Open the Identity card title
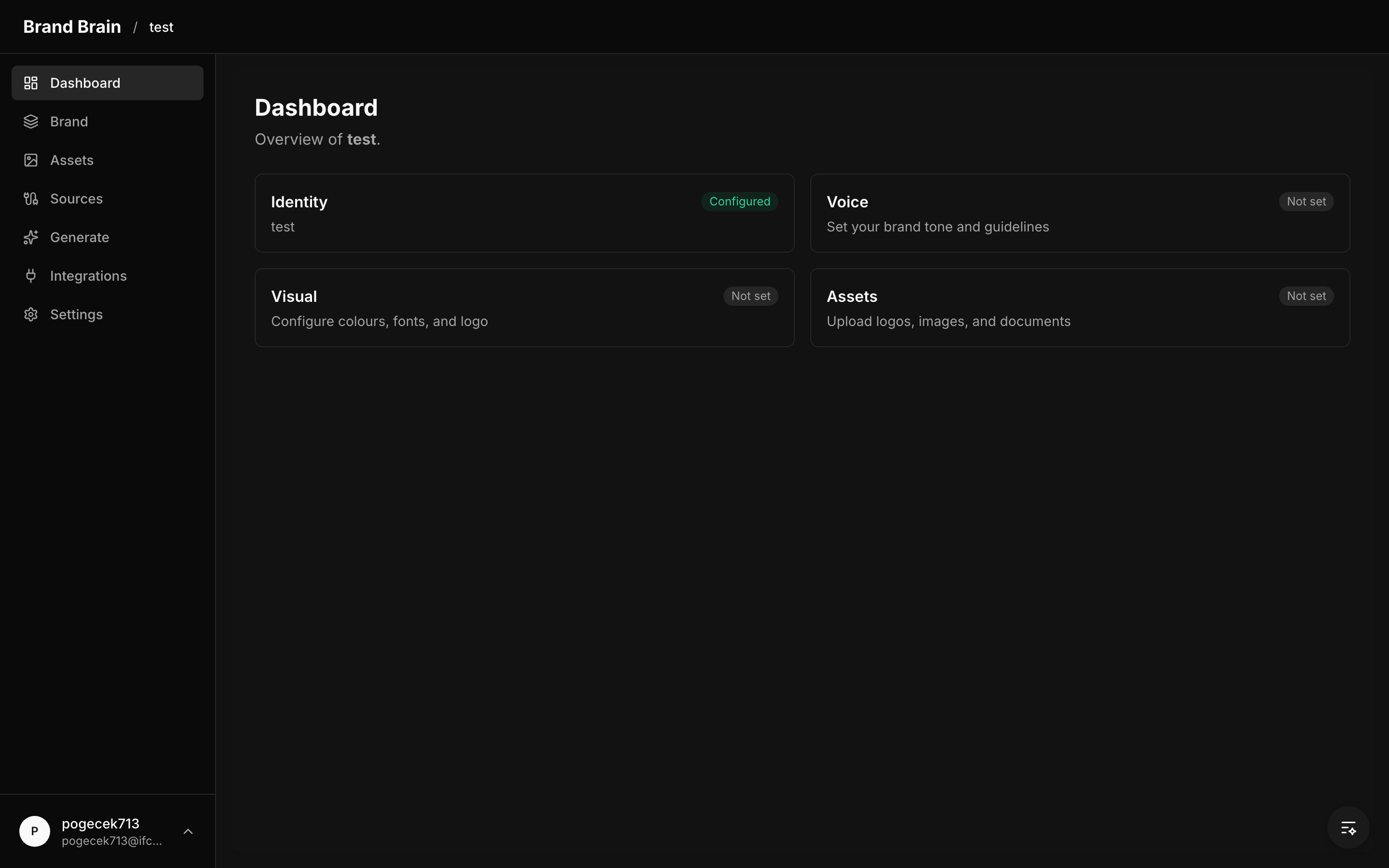1389x868 pixels. point(299,202)
